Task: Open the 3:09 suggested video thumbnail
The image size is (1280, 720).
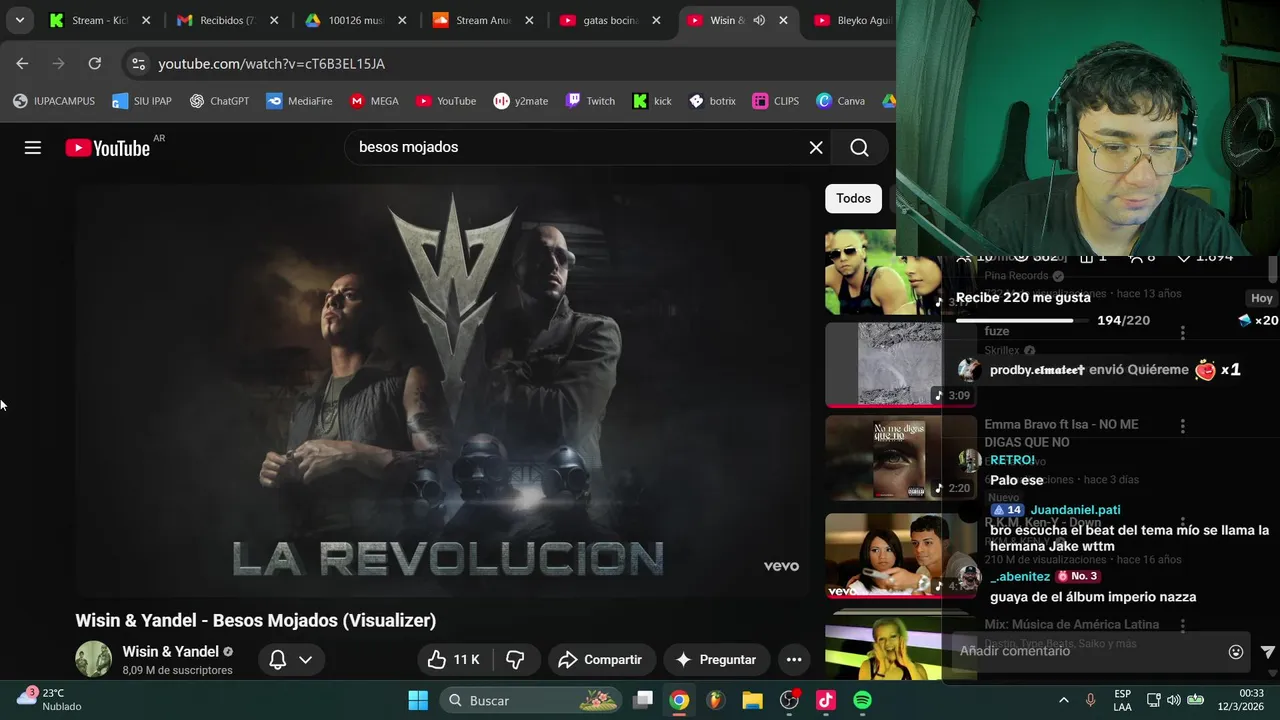Action: point(900,364)
